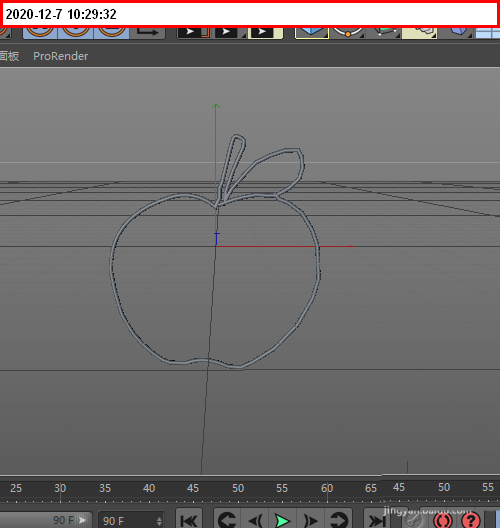Jump to the end of the animation
The image size is (500, 528).
click(377, 520)
